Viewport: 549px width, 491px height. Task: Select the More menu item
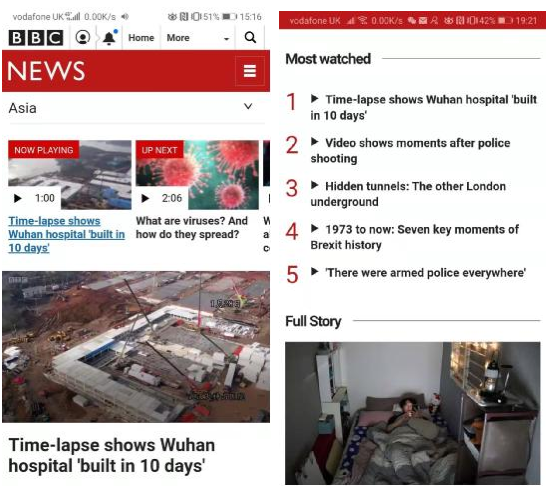pos(178,37)
